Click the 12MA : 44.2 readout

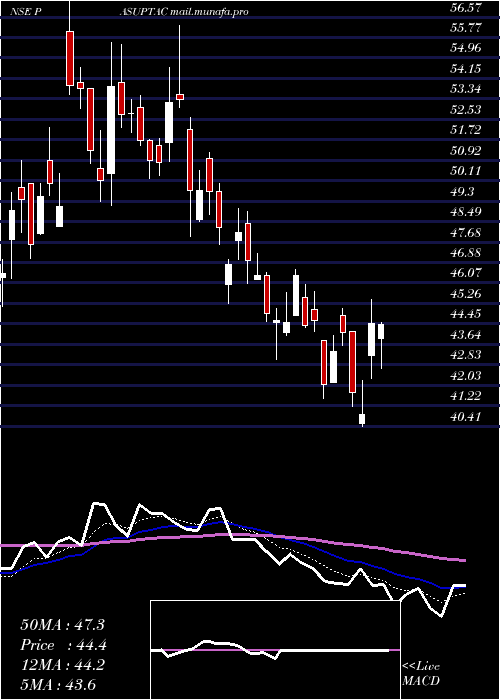pyautogui.click(x=62, y=665)
